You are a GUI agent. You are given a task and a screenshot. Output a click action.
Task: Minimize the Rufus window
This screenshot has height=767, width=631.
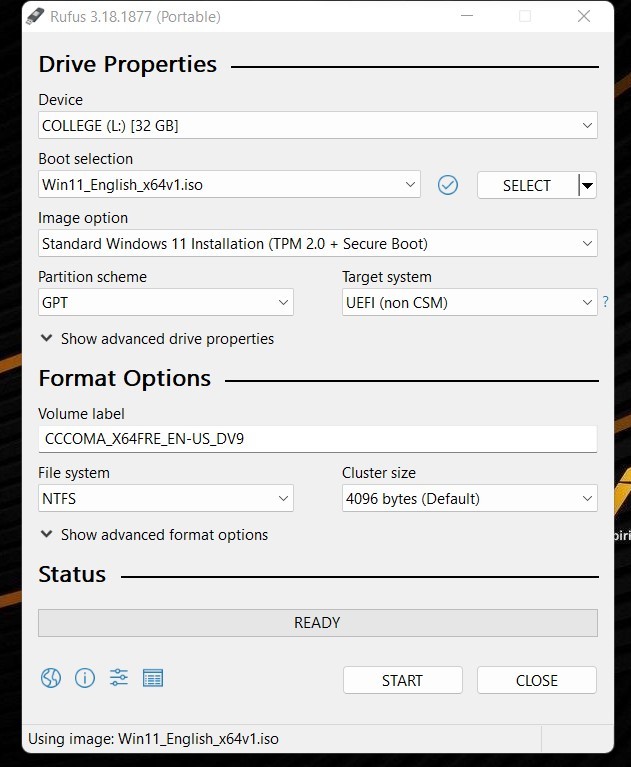[x=467, y=16]
